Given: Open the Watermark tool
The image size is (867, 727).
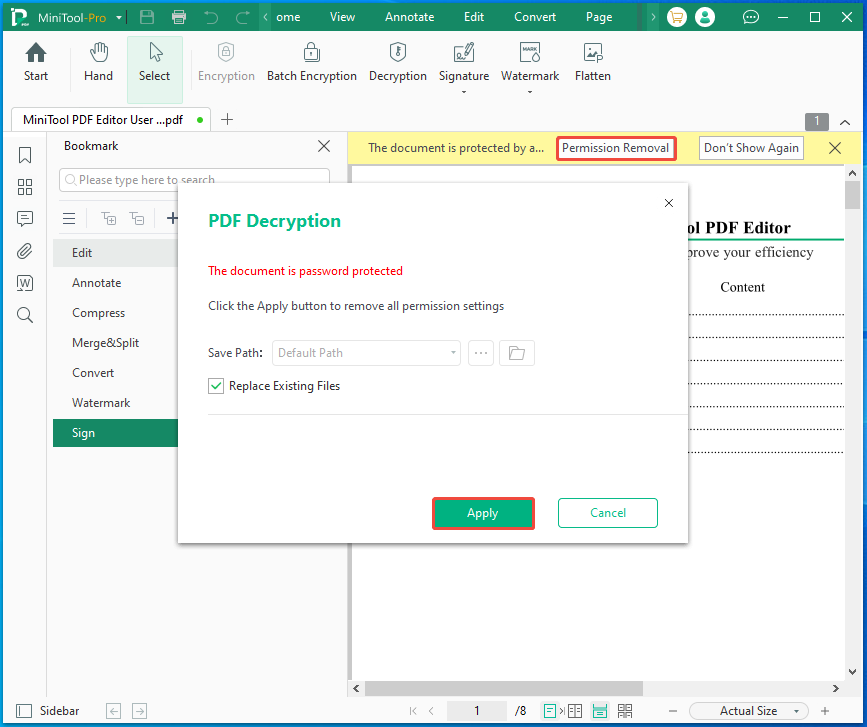Looking at the screenshot, I should pos(530,62).
